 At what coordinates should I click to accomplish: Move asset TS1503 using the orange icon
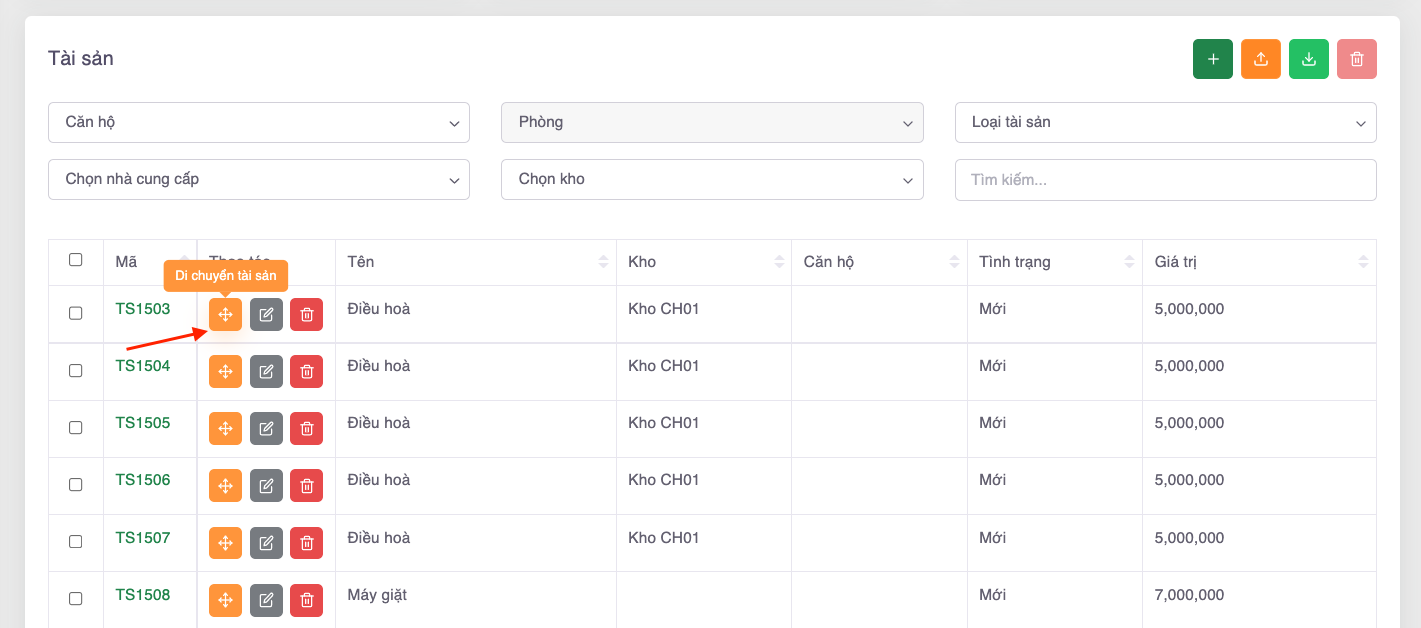coord(225,314)
